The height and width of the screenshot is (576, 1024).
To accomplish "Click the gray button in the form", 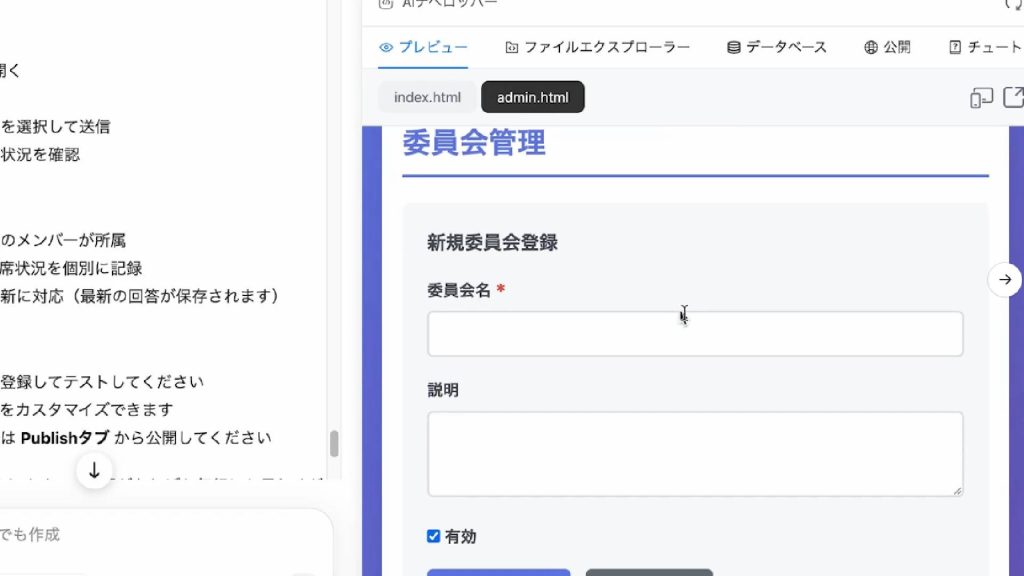I will click(649, 572).
